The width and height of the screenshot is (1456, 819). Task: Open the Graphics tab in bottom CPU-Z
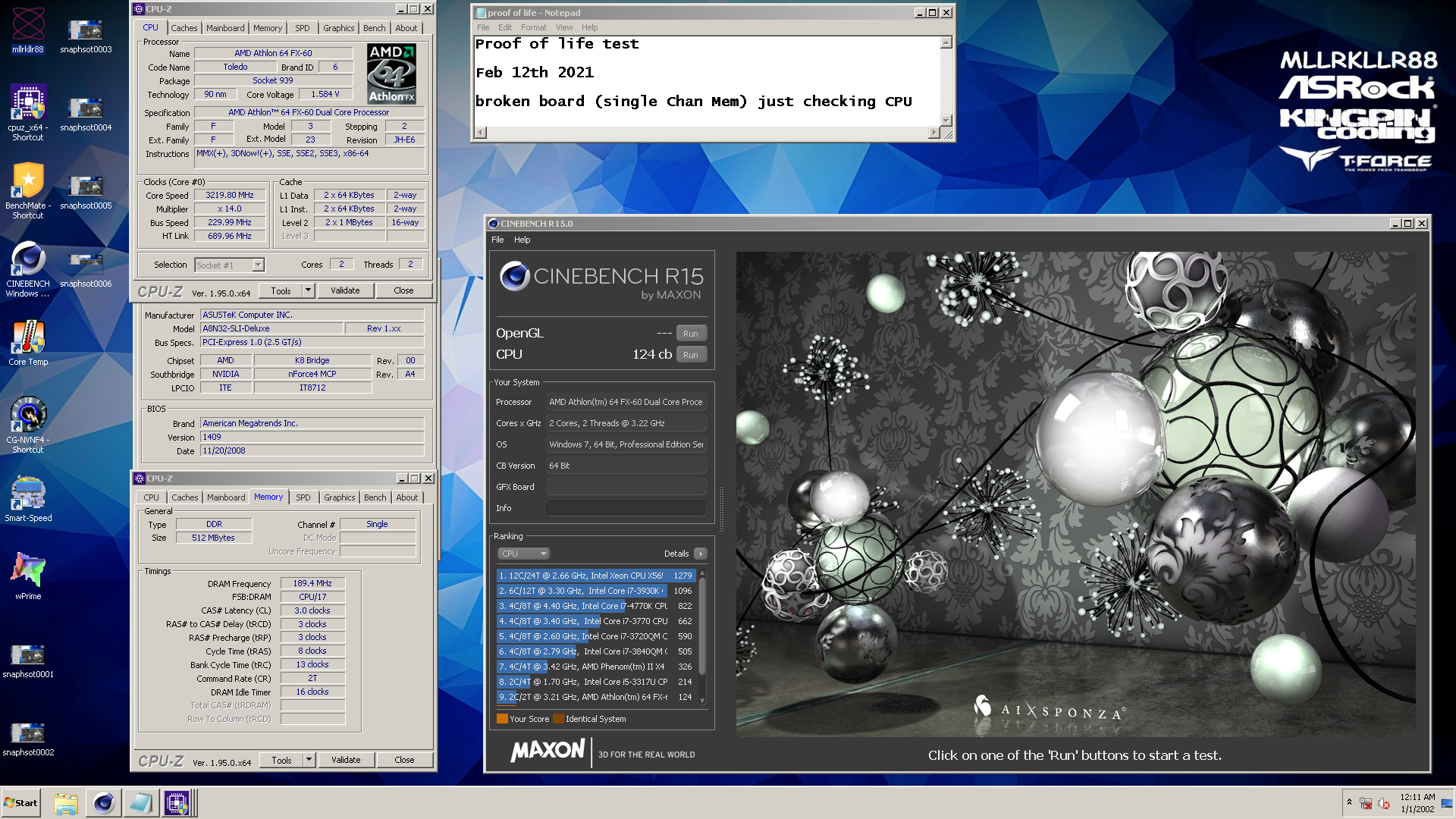(x=339, y=497)
